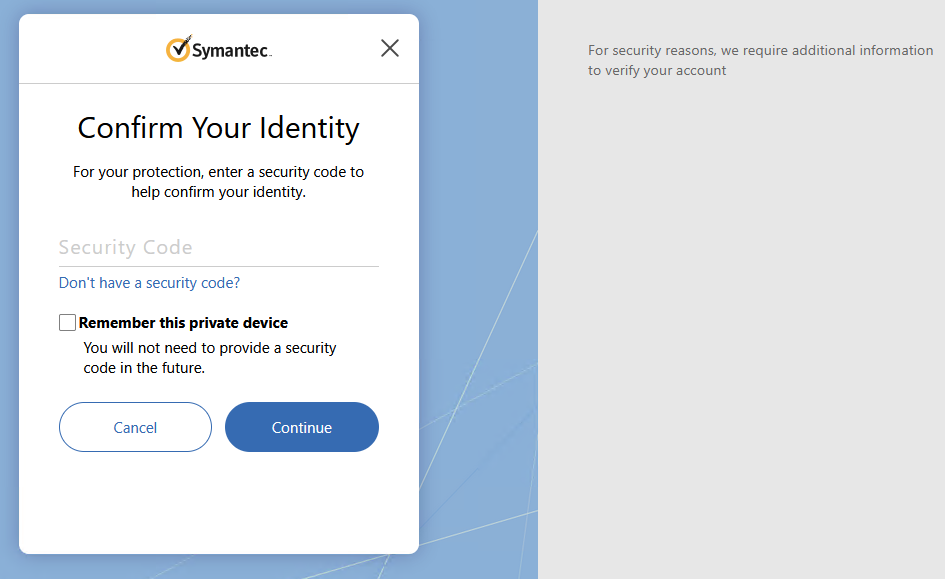The height and width of the screenshot is (579, 945).
Task: Close the Confirm Your Identity dialog
Action: tap(390, 48)
